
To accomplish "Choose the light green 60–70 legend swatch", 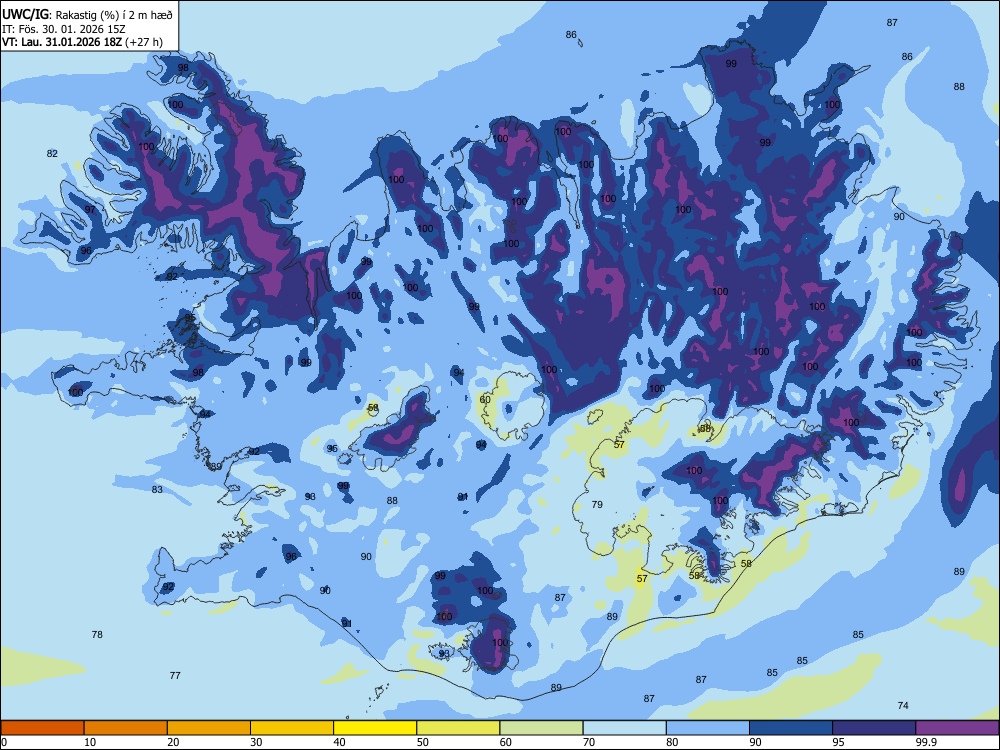I will (541, 728).
